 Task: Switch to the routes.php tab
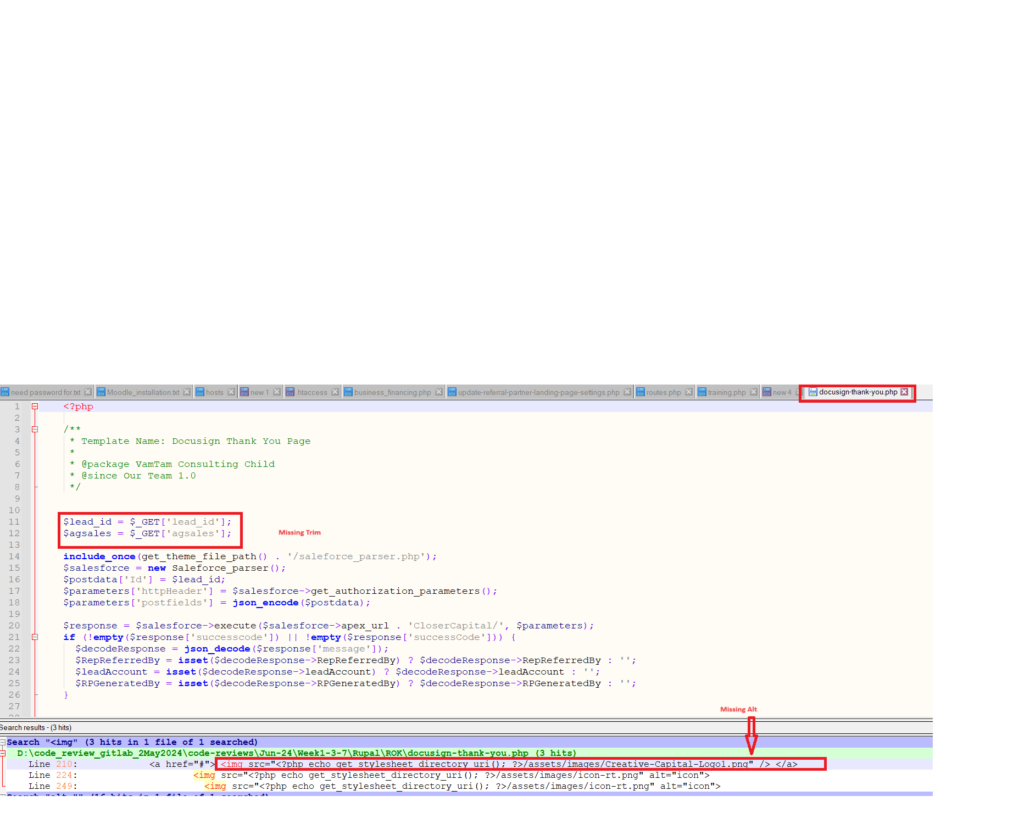click(x=663, y=392)
